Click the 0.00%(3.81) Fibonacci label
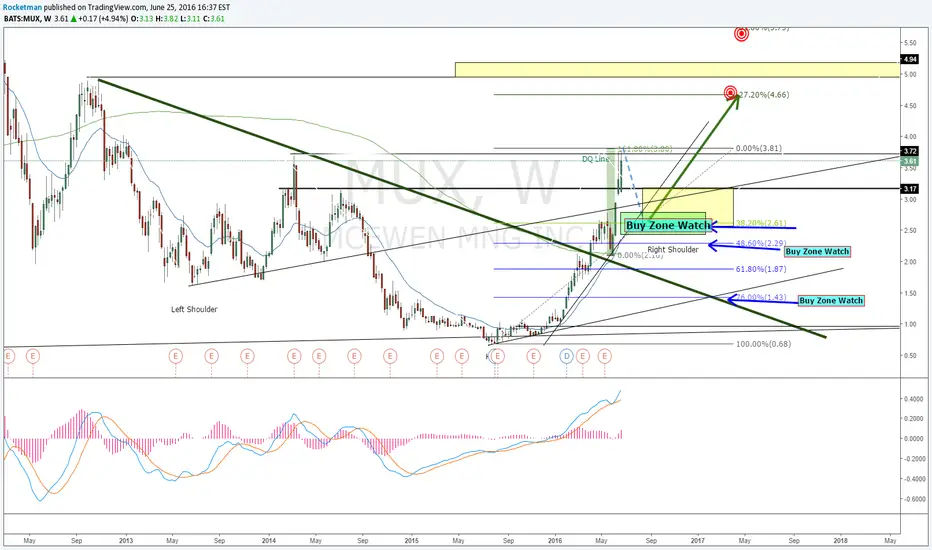Screen dimensions: 932x550 coord(759,149)
